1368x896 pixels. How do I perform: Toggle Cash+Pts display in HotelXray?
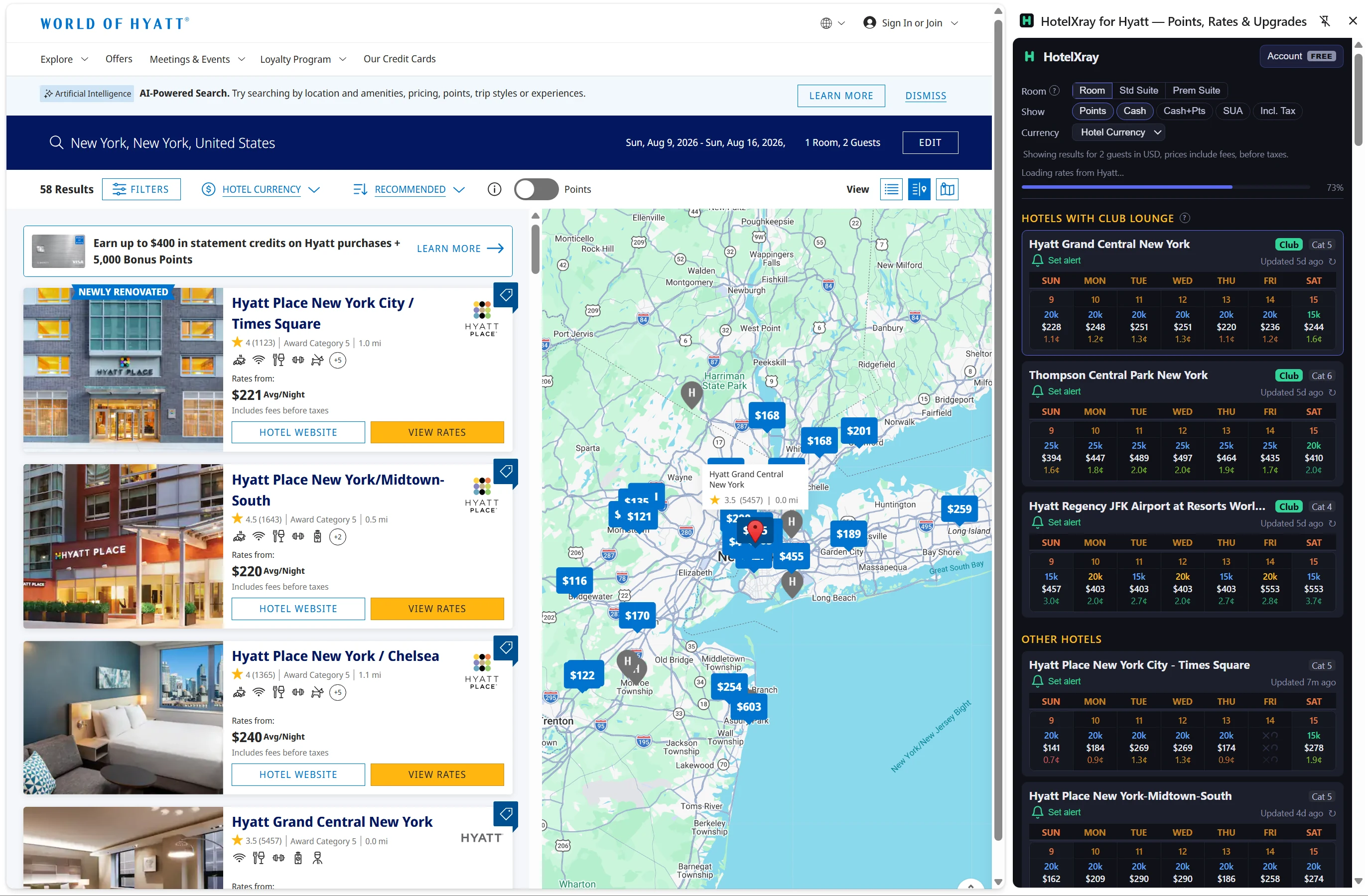(1184, 111)
